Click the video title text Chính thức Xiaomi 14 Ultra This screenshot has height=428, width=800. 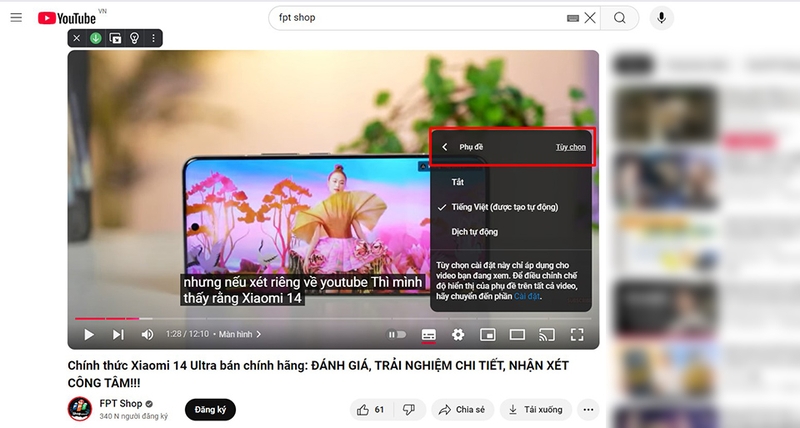[x=318, y=373]
